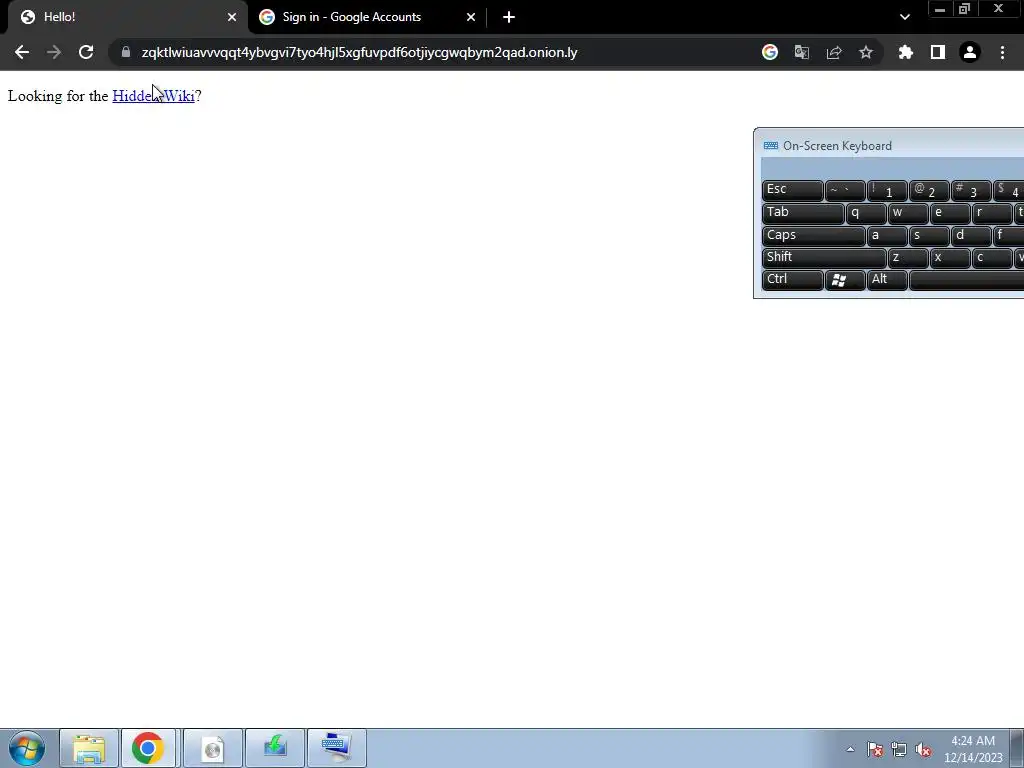The height and width of the screenshot is (768, 1024).
Task: Click the tilde key on On-Screen Keyboard
Action: point(844,190)
